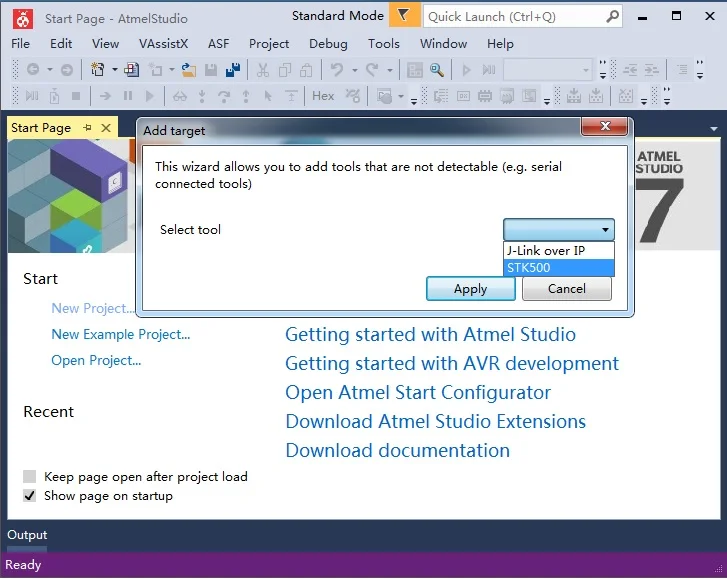Image resolution: width=727 pixels, height=579 pixels.
Task: Click the Stop Debugging square icon
Action: [x=76, y=96]
